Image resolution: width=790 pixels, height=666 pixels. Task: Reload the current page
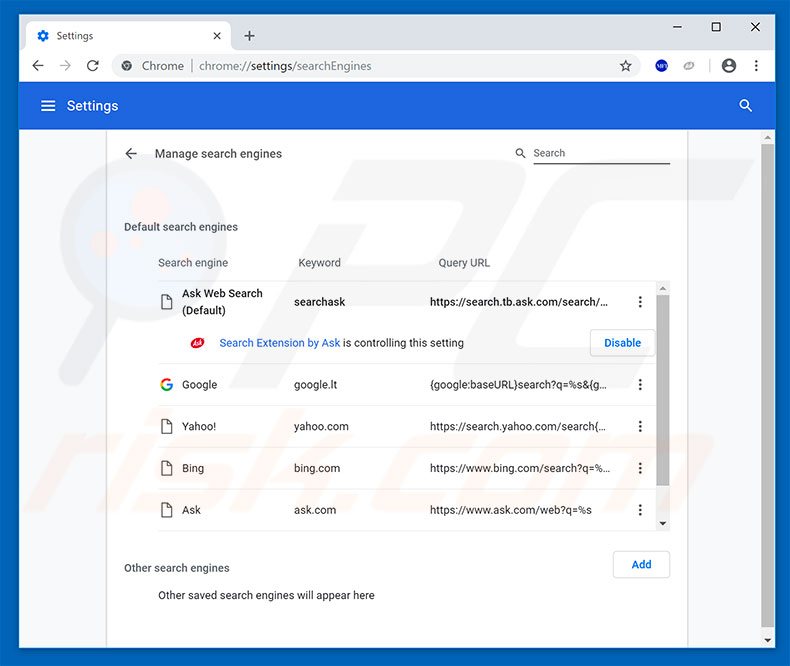(93, 65)
